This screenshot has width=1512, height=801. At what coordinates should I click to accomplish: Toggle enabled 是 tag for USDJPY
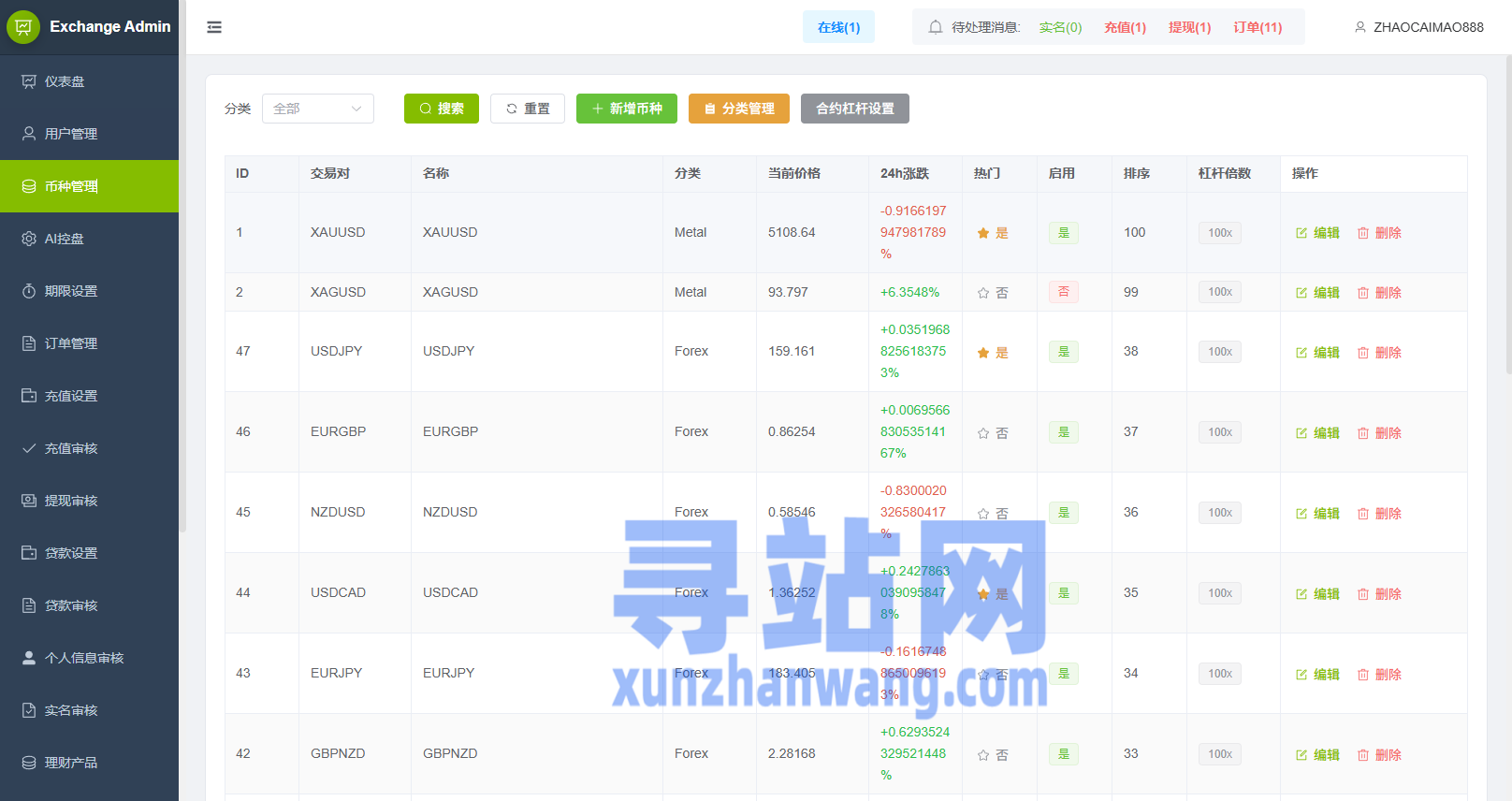1064,352
